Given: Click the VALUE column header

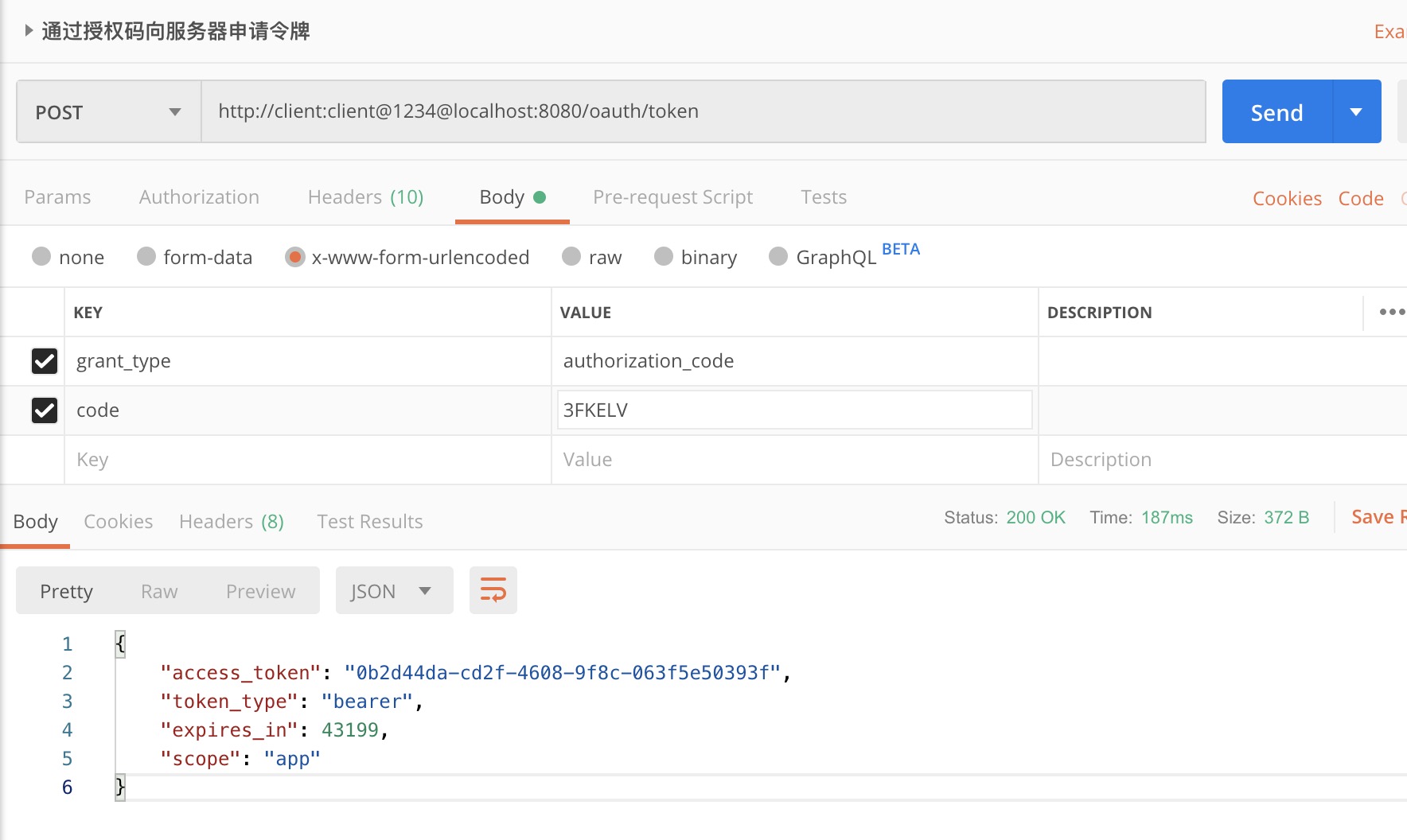Looking at the screenshot, I should coord(585,313).
